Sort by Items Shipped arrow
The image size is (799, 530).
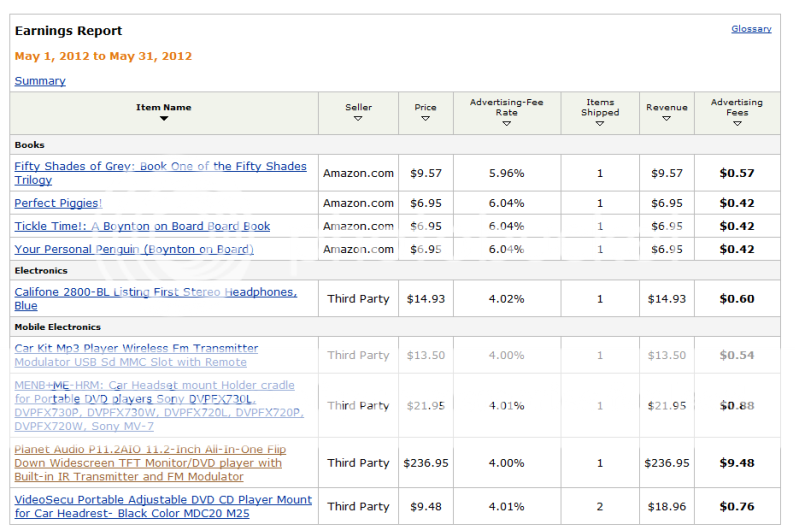600,123
